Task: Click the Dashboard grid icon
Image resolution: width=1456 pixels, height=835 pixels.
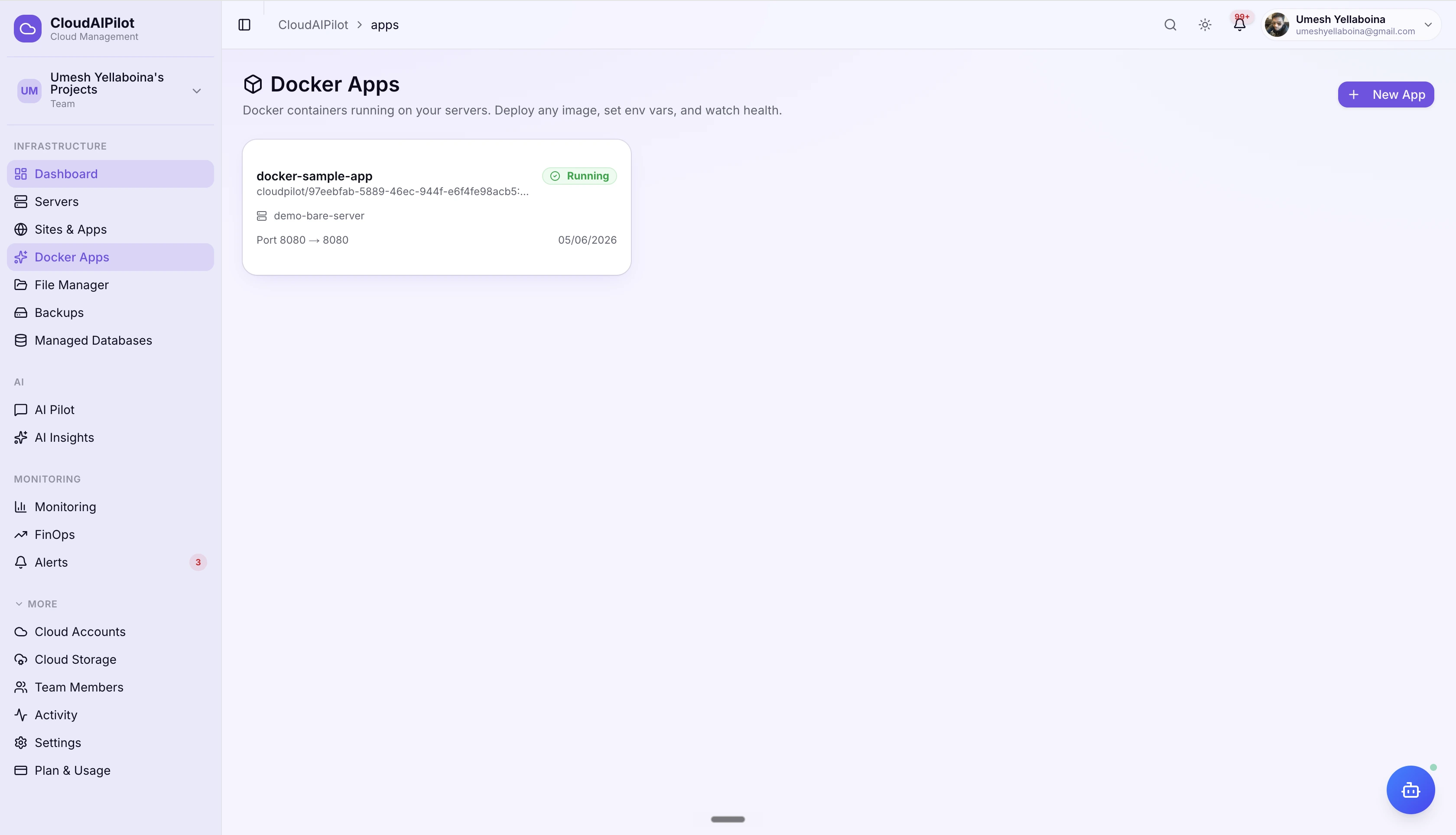Action: 21,174
